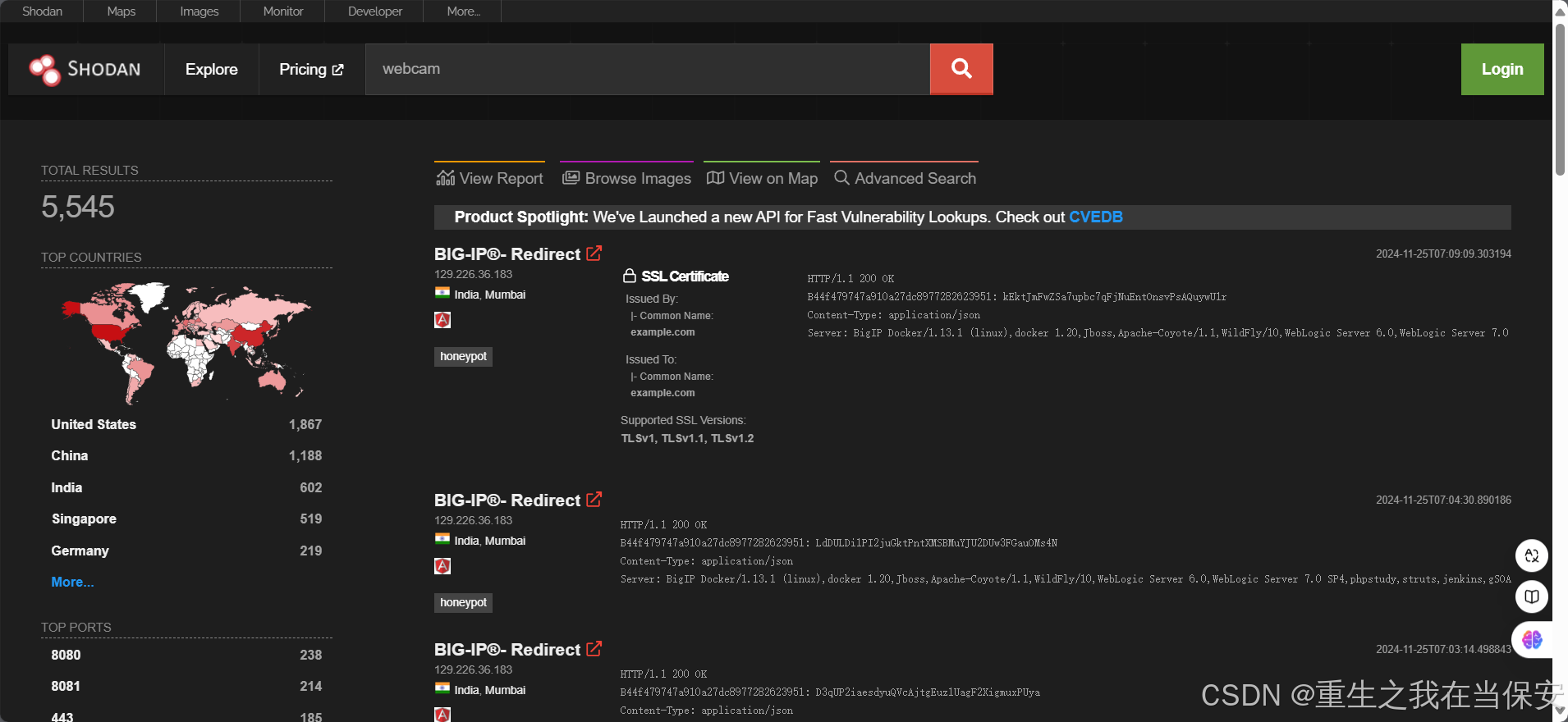The height and width of the screenshot is (722, 1568).
Task: Open the first BIG-IP®- Redirect result title
Action: pos(507,254)
